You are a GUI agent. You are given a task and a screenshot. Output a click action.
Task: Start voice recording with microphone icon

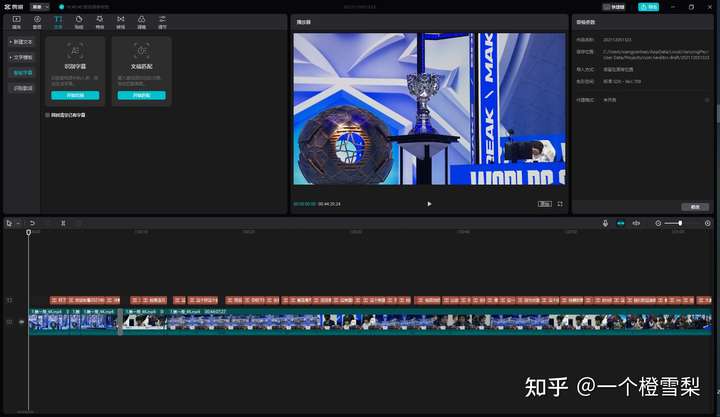pos(605,223)
